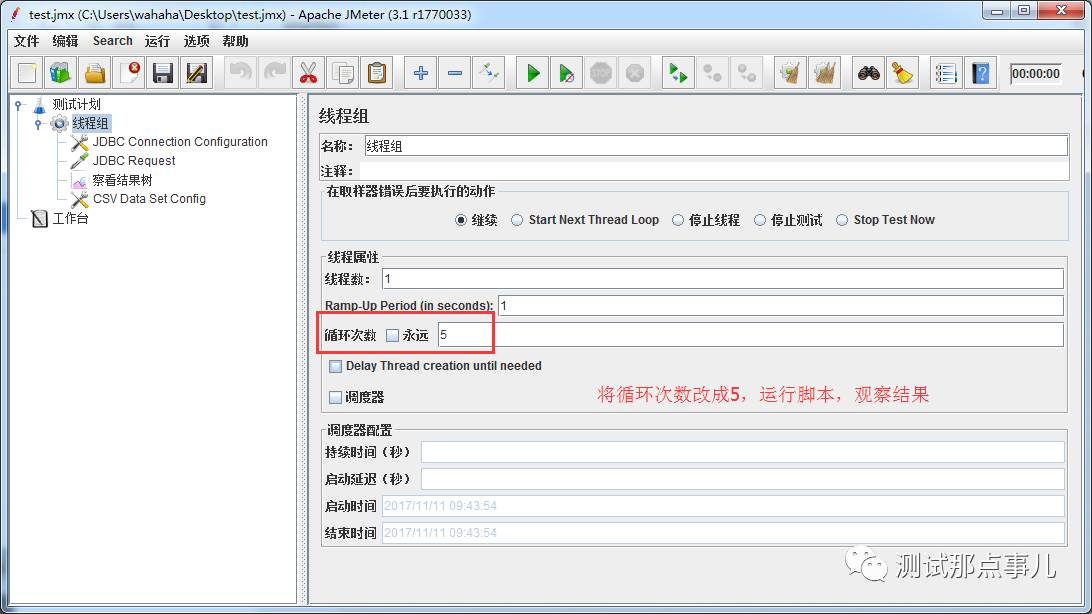Click the New test plan icon
The image size is (1092, 614).
[27, 73]
